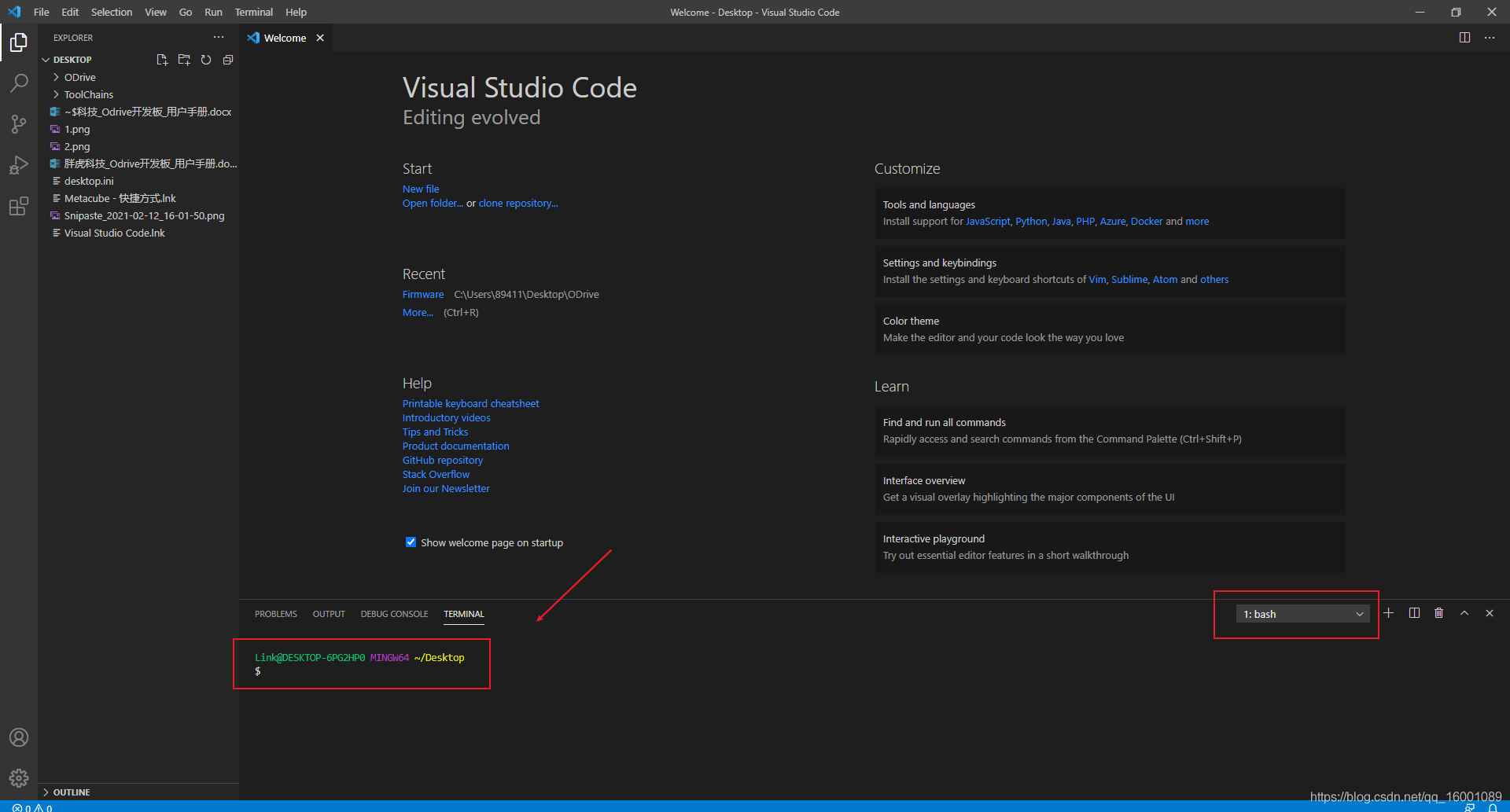Screen dimensions: 1510x812
Task: Open Explorer views and more actions menu
Action: point(219,37)
